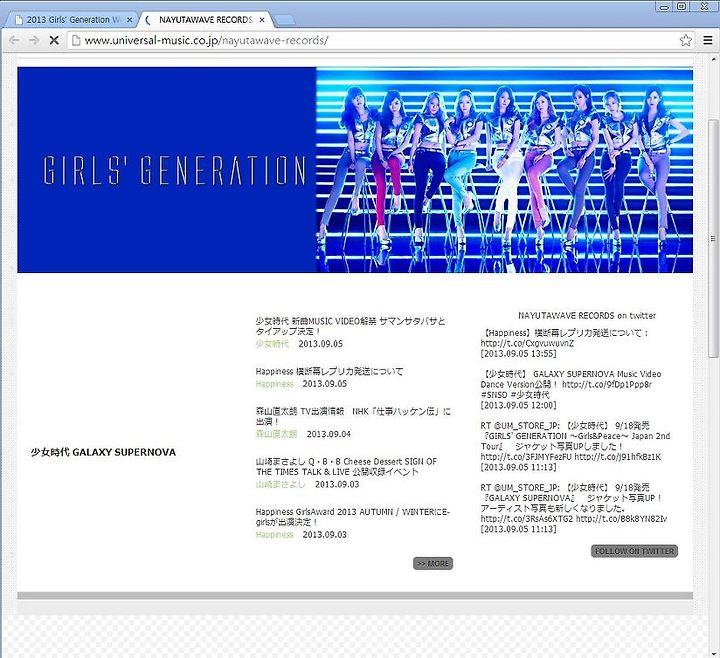720x658 pixels.
Task: Click the scrollbar down arrow
Action: tap(713, 653)
